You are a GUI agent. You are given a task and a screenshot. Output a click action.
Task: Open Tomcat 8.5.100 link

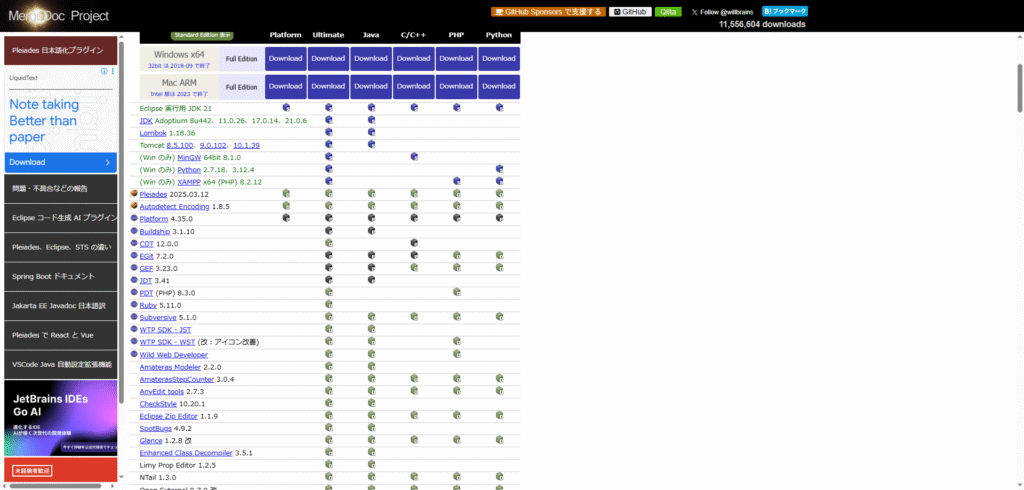pos(180,145)
